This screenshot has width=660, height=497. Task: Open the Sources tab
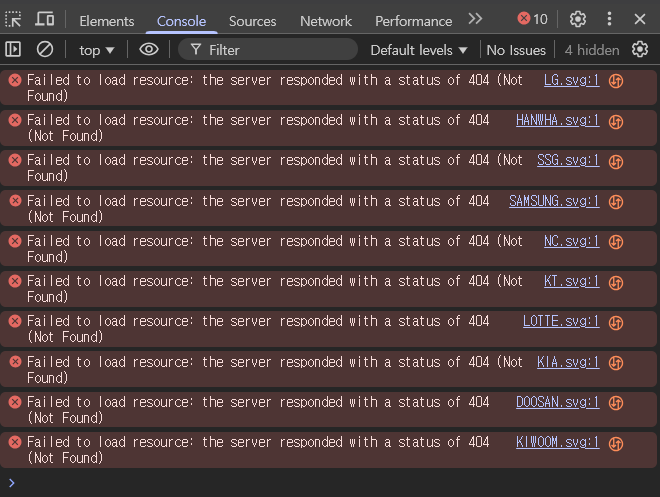click(253, 21)
